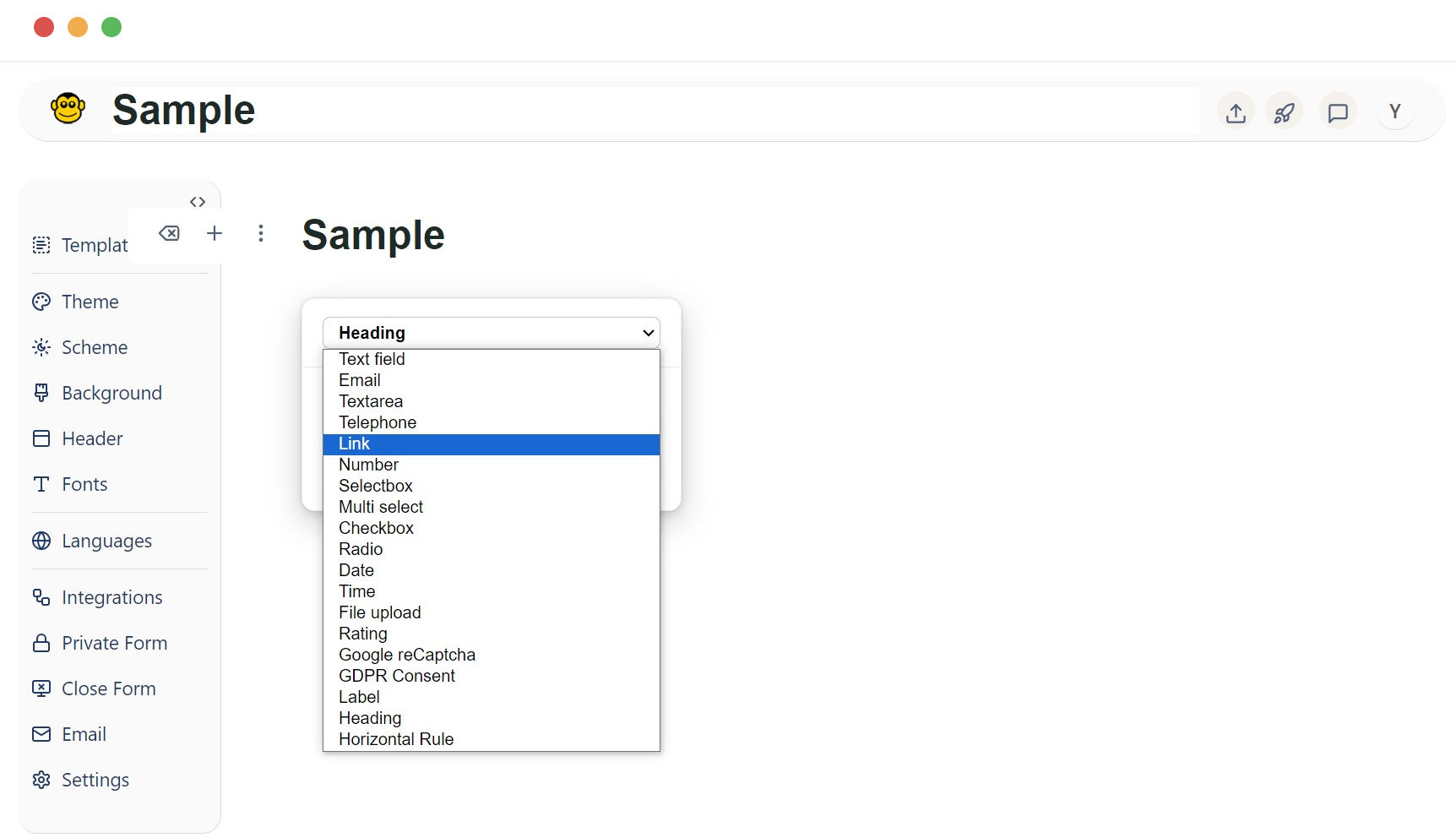Click the Sample heading on the form
Viewport: 1456px width, 838px height.
[373, 235]
